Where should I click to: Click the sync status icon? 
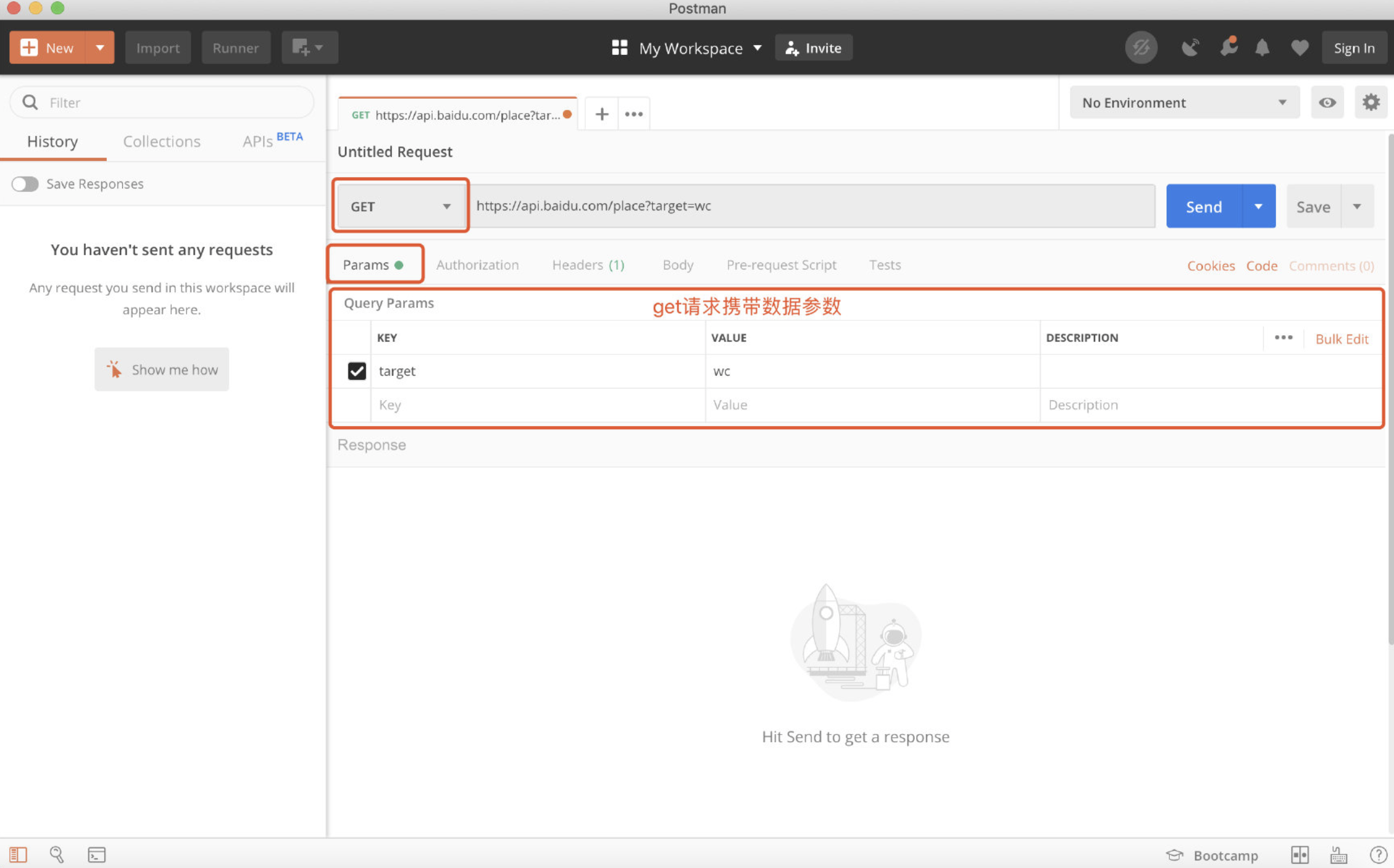tap(1140, 48)
